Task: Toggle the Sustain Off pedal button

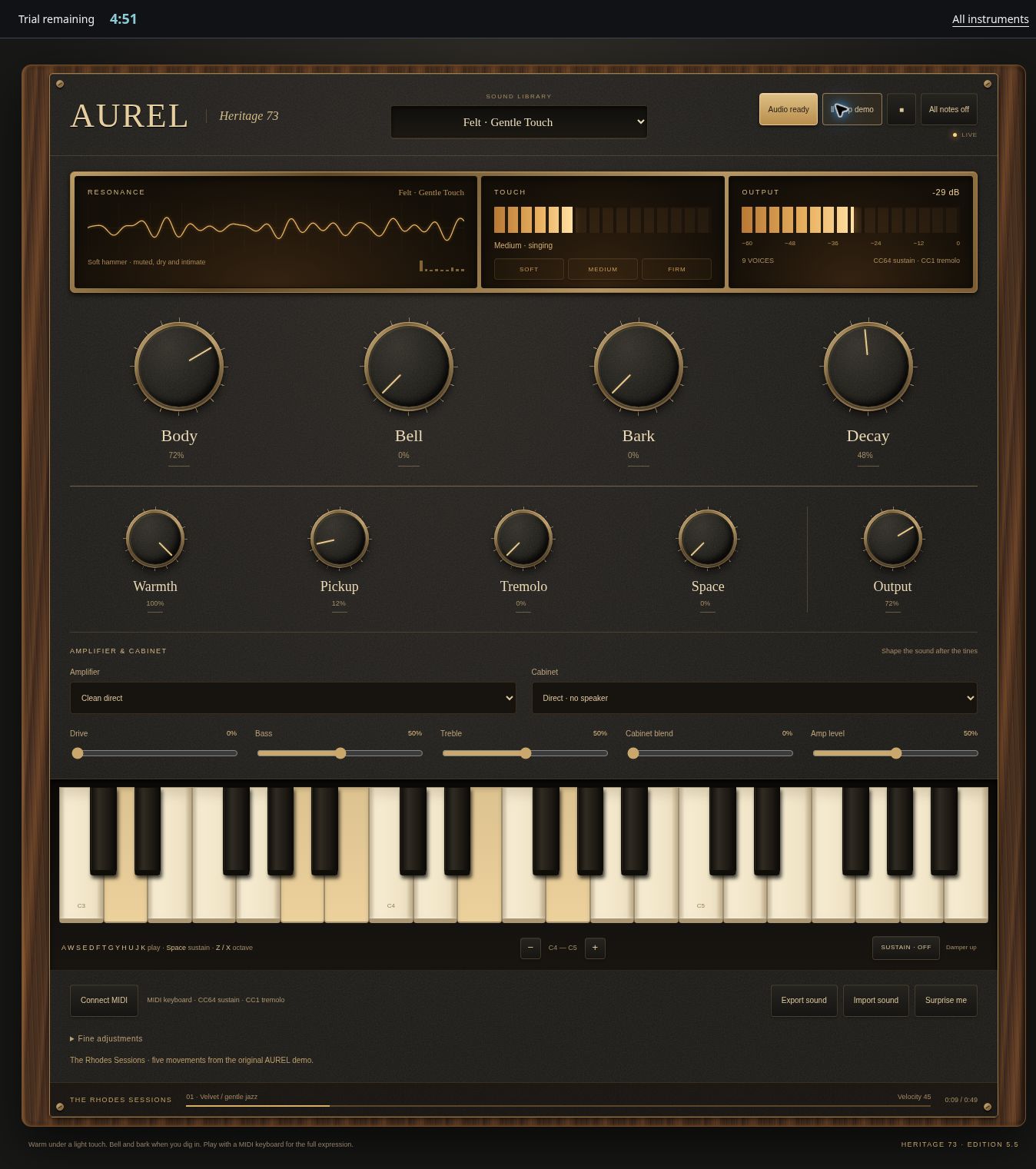Action: pyautogui.click(x=905, y=948)
